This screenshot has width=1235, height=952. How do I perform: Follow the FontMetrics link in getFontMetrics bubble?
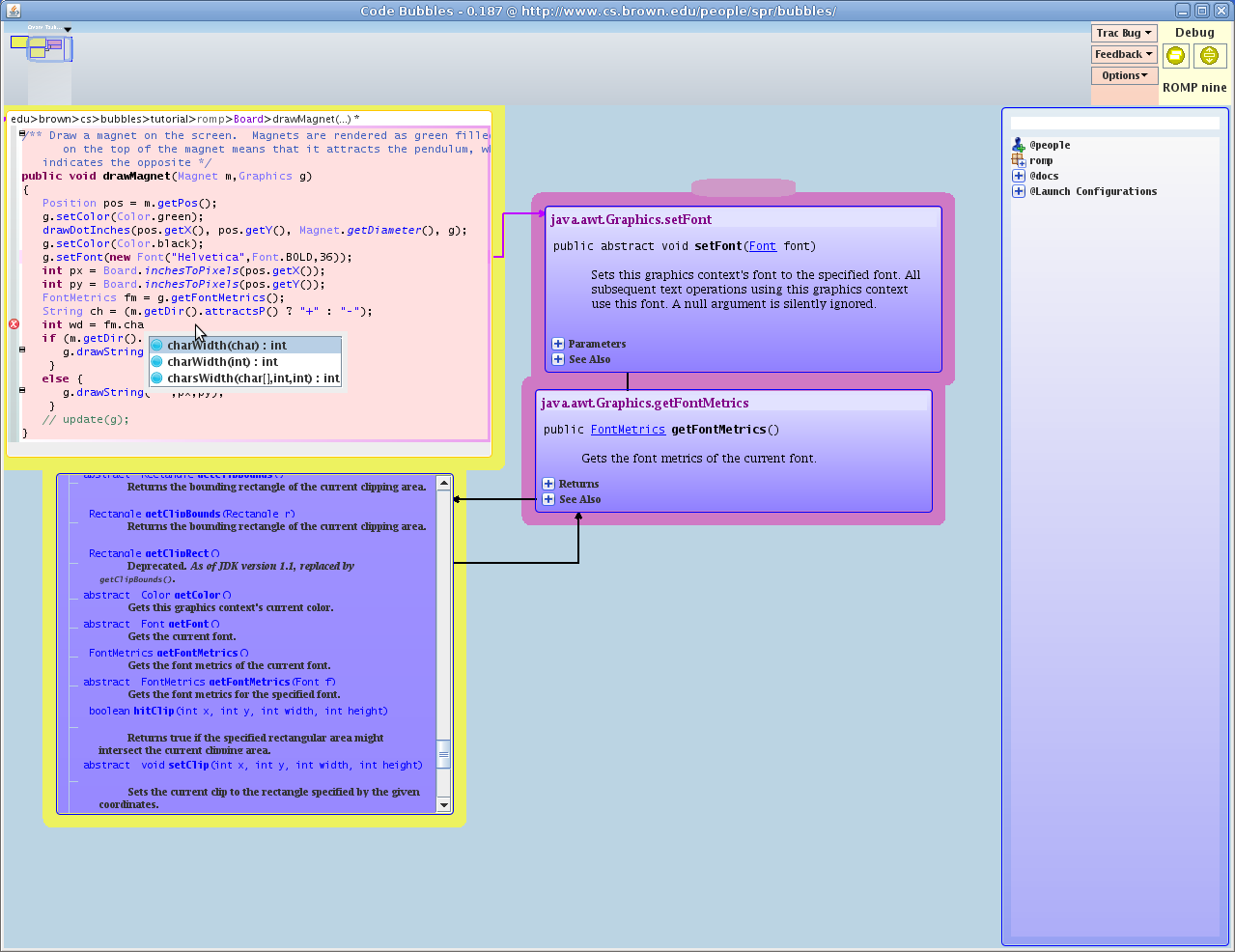[x=628, y=430]
